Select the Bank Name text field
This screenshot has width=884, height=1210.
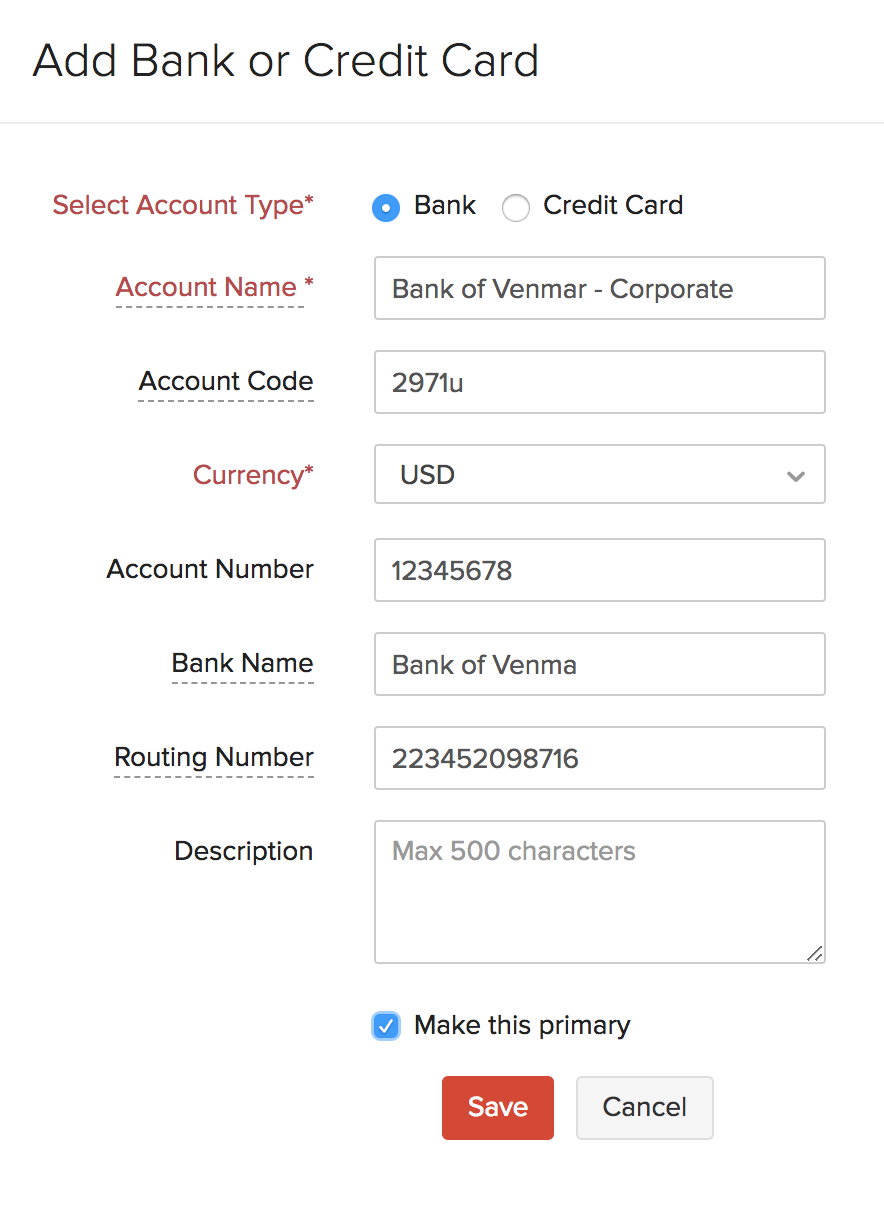click(599, 664)
